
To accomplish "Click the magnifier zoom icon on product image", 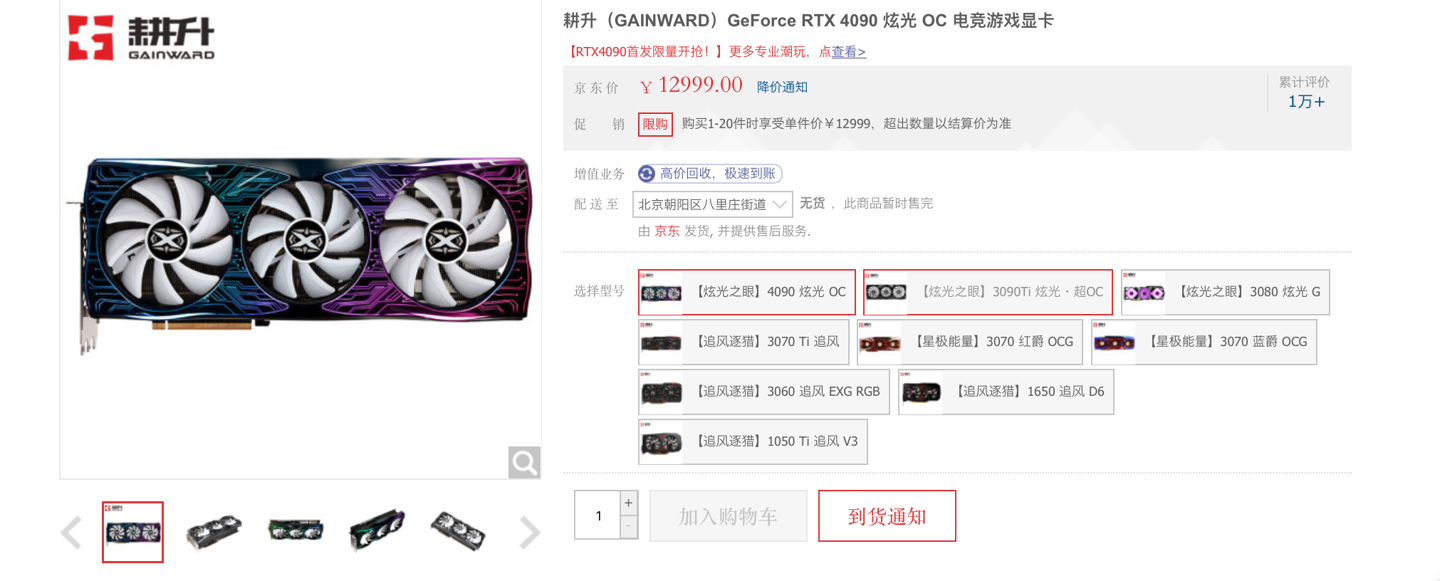I will [x=524, y=462].
